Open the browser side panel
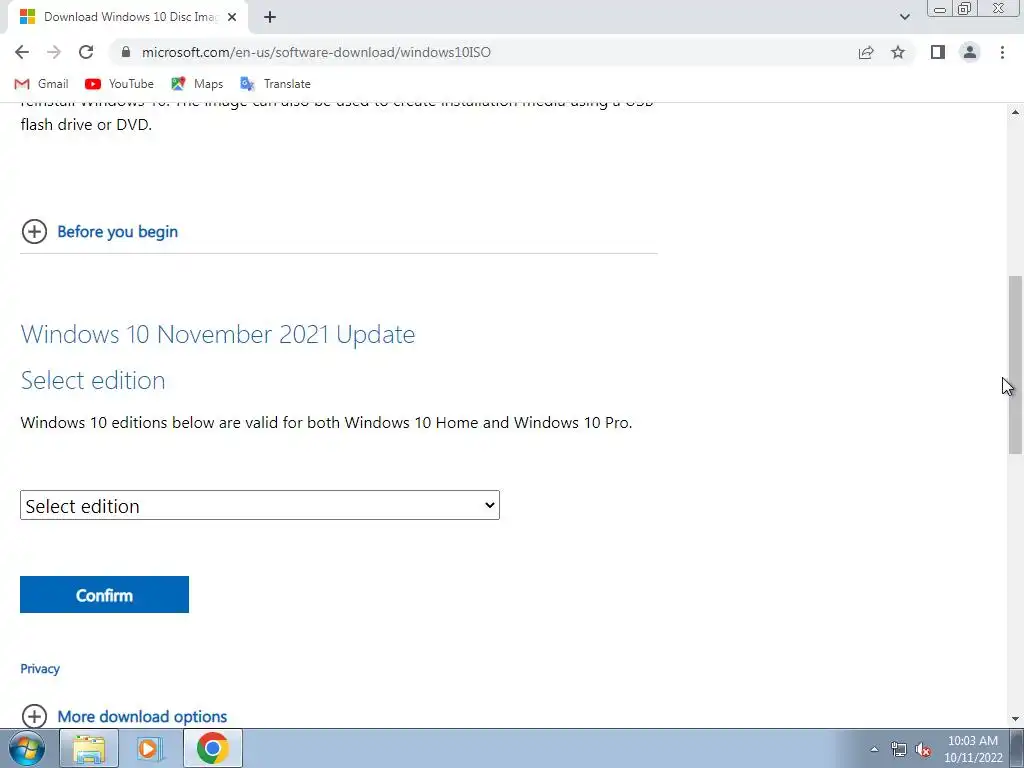 [938, 52]
